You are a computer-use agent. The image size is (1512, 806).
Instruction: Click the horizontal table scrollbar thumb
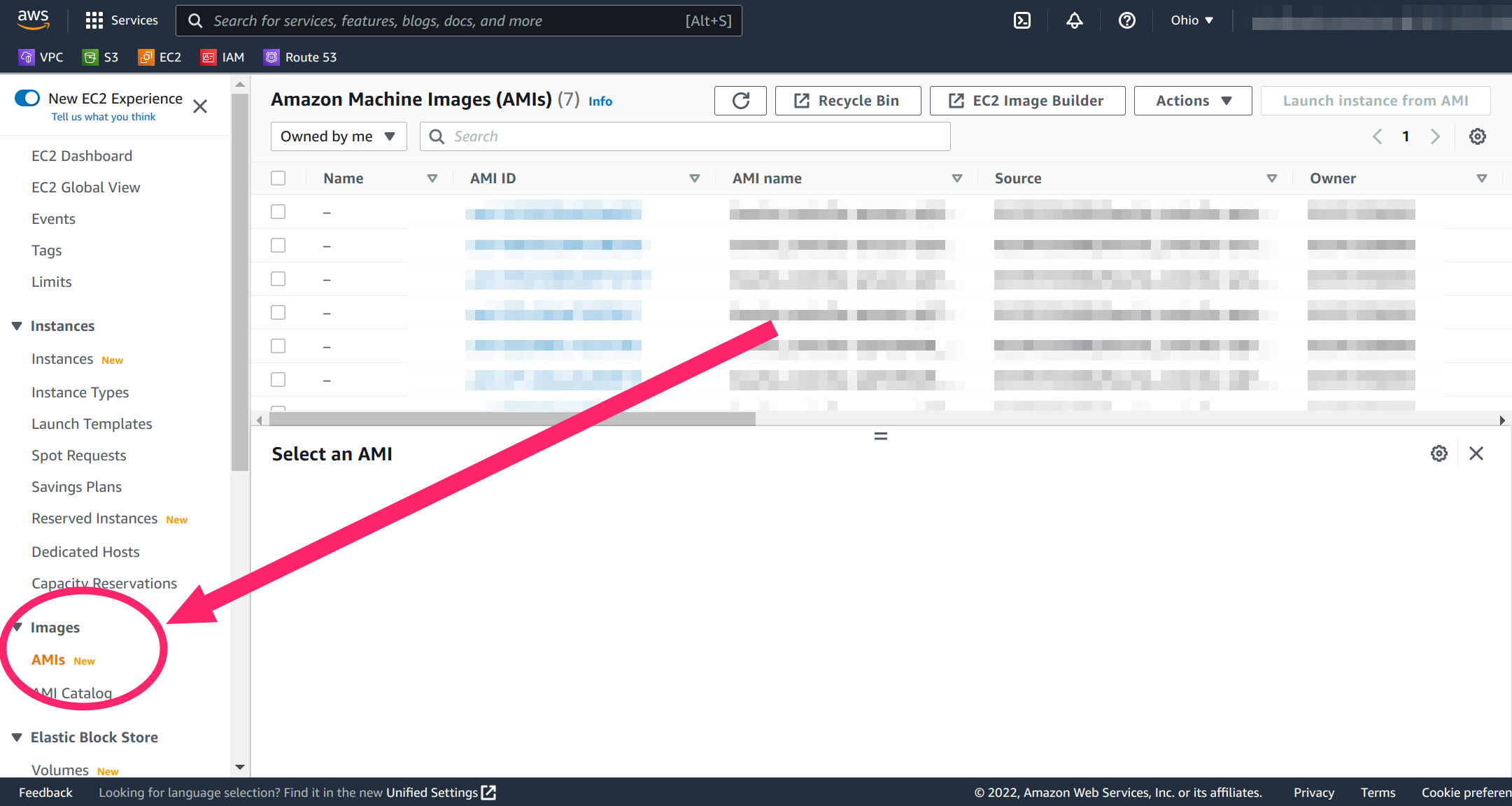coord(512,420)
